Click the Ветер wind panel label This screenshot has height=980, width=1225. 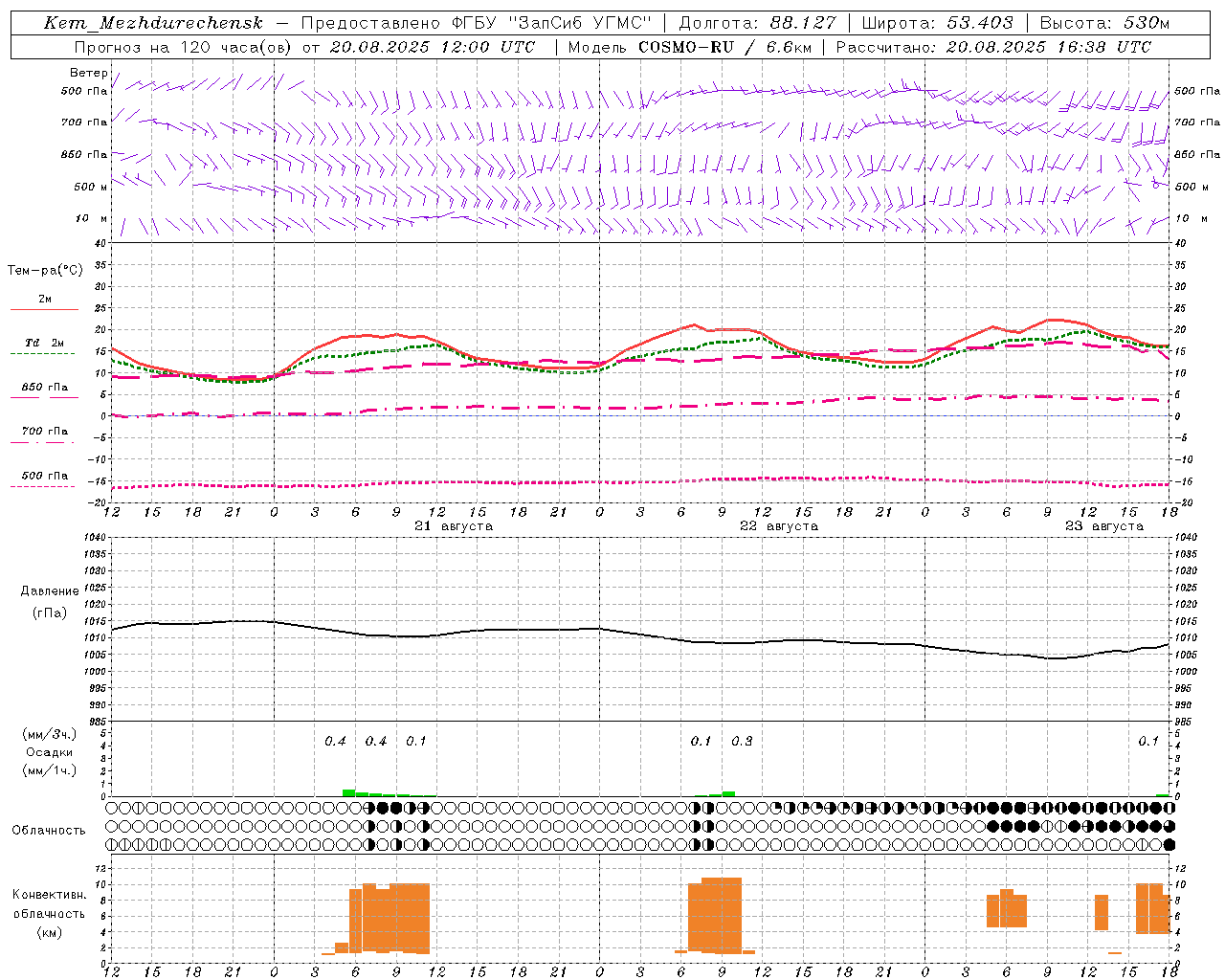pos(89,73)
